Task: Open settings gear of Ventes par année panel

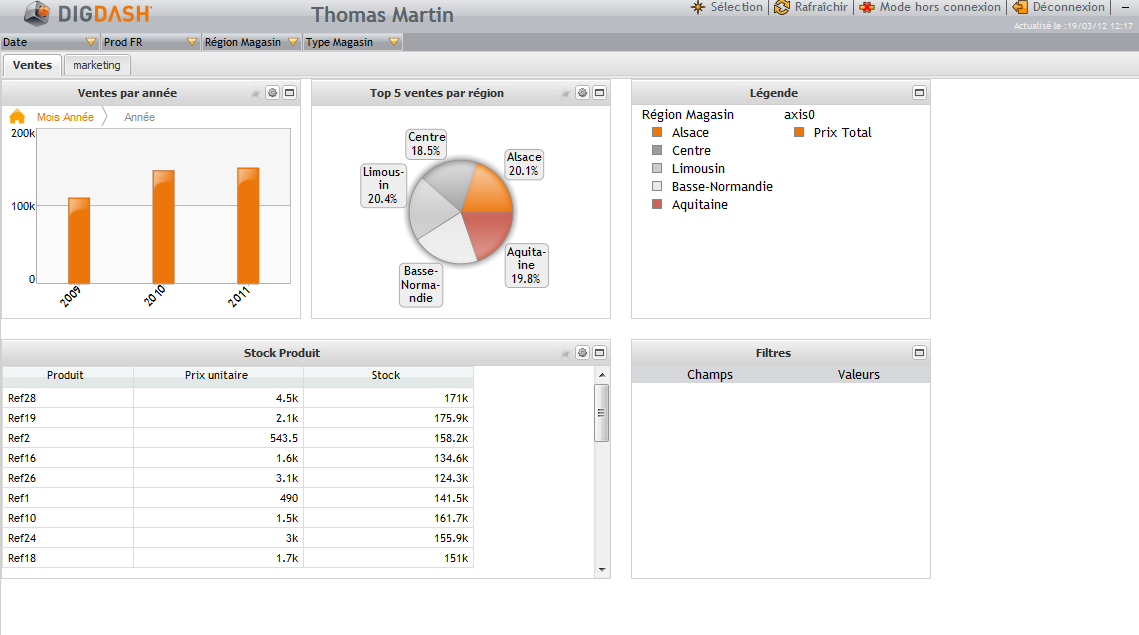Action: [x=272, y=93]
